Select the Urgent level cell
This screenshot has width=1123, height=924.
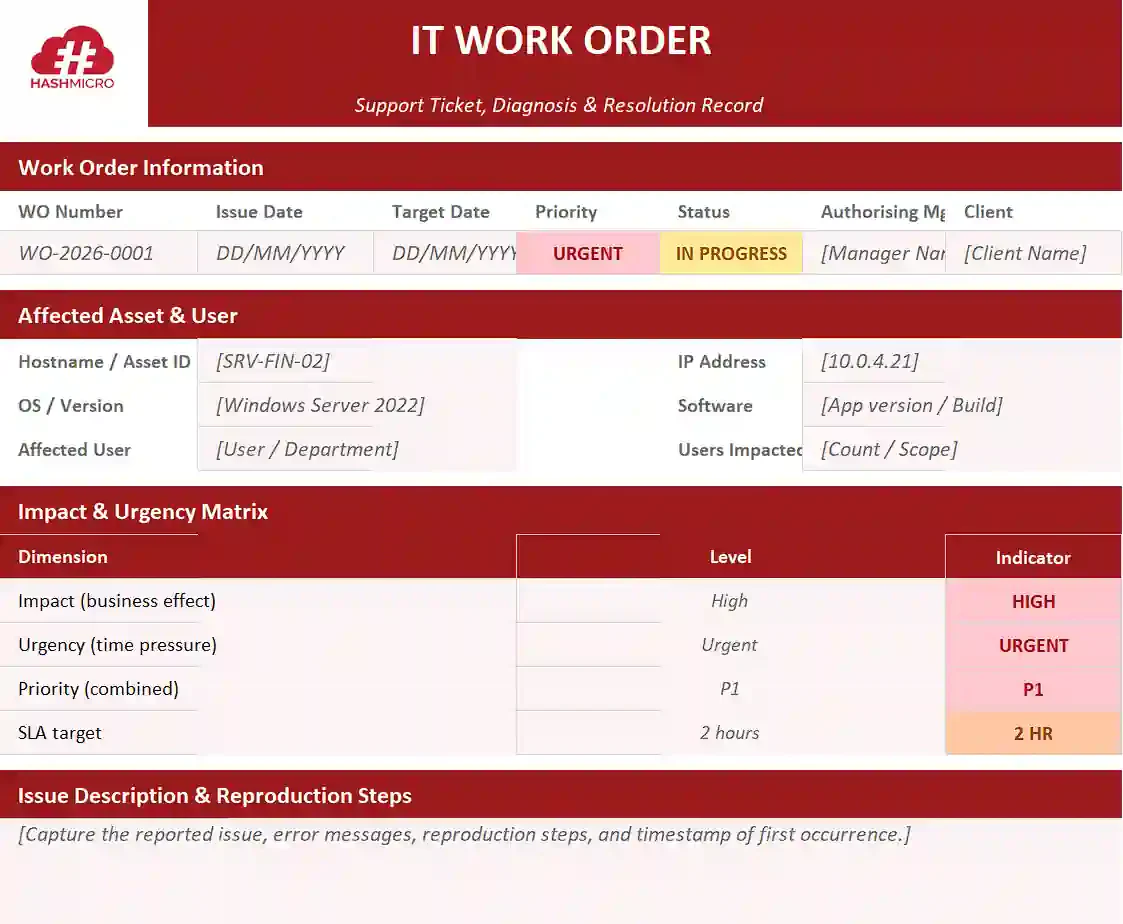pyautogui.click(x=731, y=645)
